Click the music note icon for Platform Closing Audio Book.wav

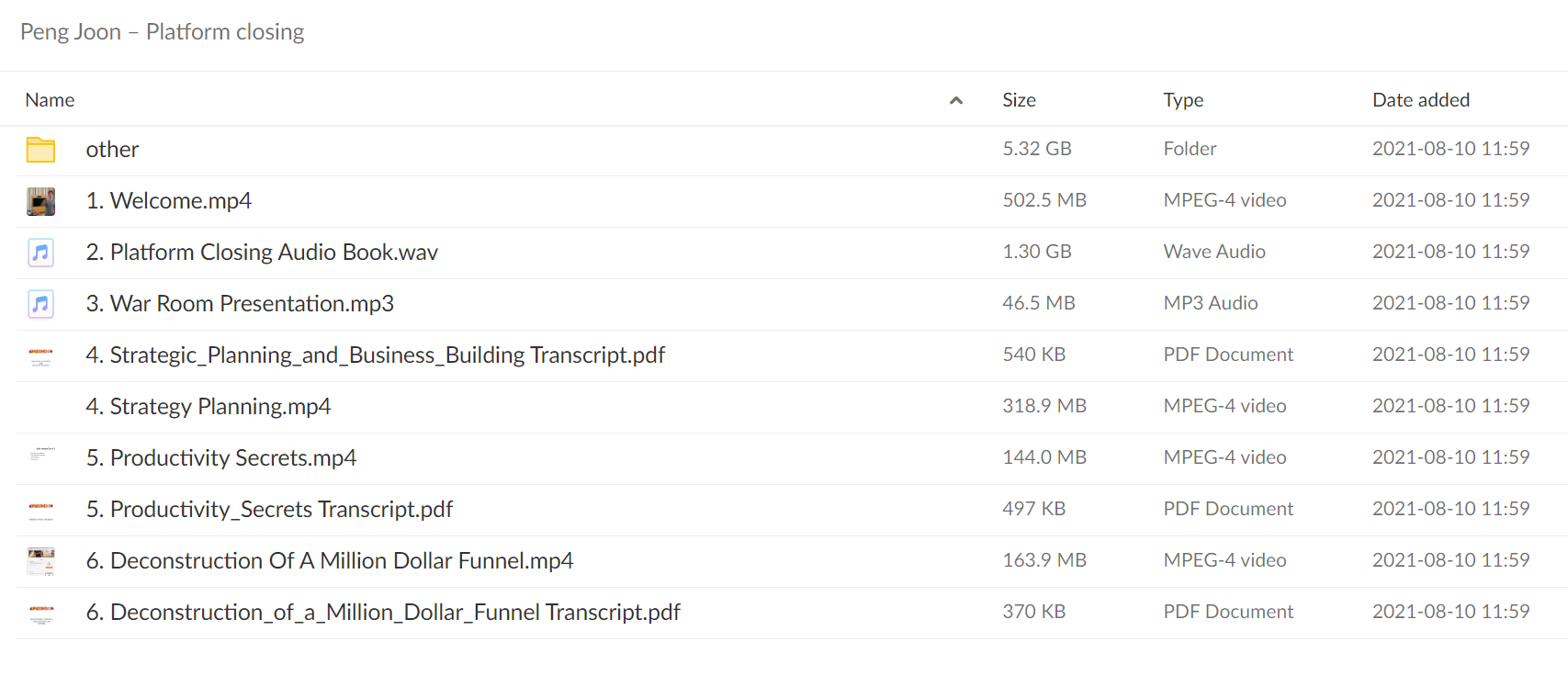pyautogui.click(x=40, y=253)
